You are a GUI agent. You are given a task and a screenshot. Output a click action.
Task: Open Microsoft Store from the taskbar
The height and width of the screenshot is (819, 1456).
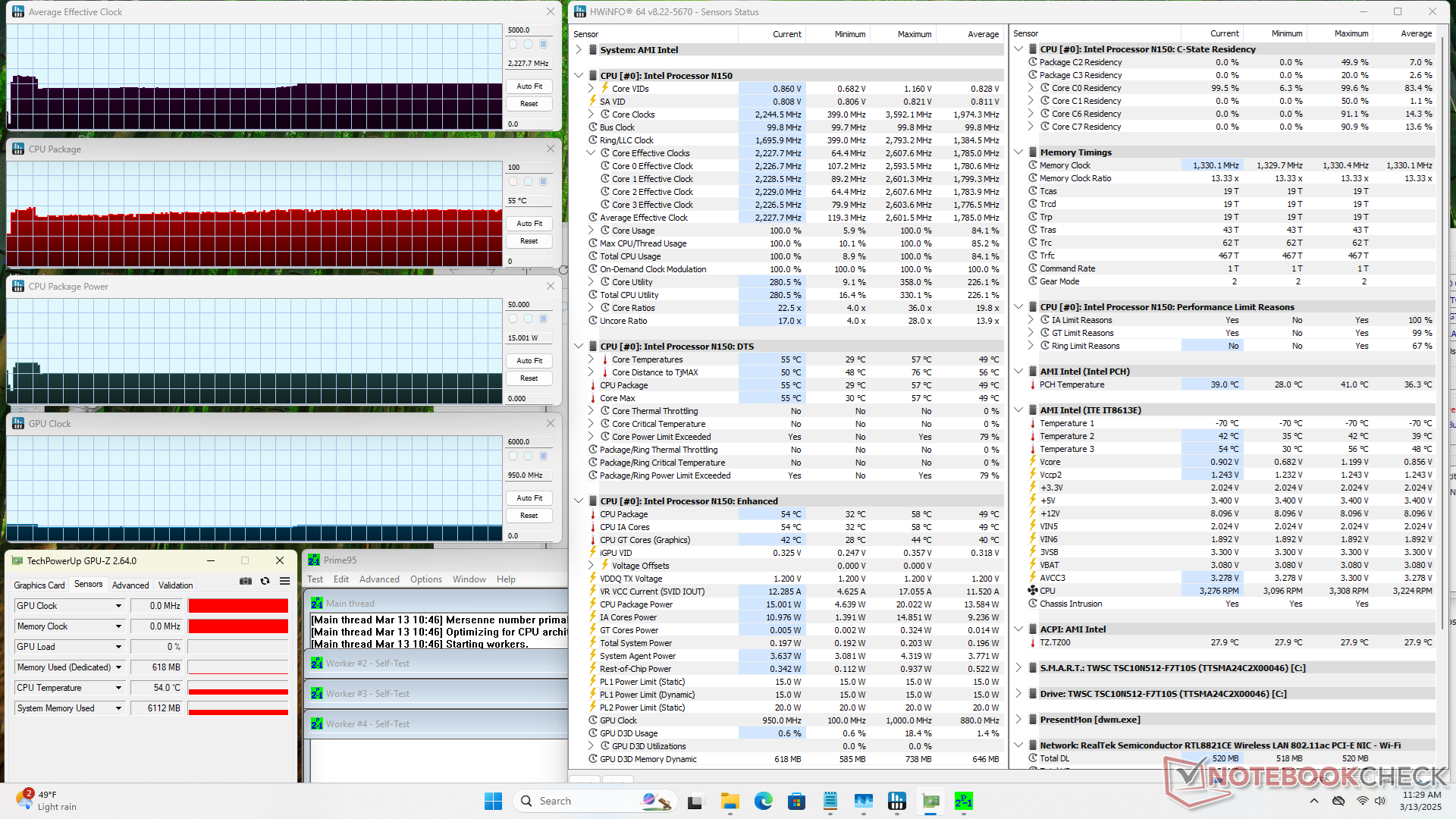(x=796, y=801)
